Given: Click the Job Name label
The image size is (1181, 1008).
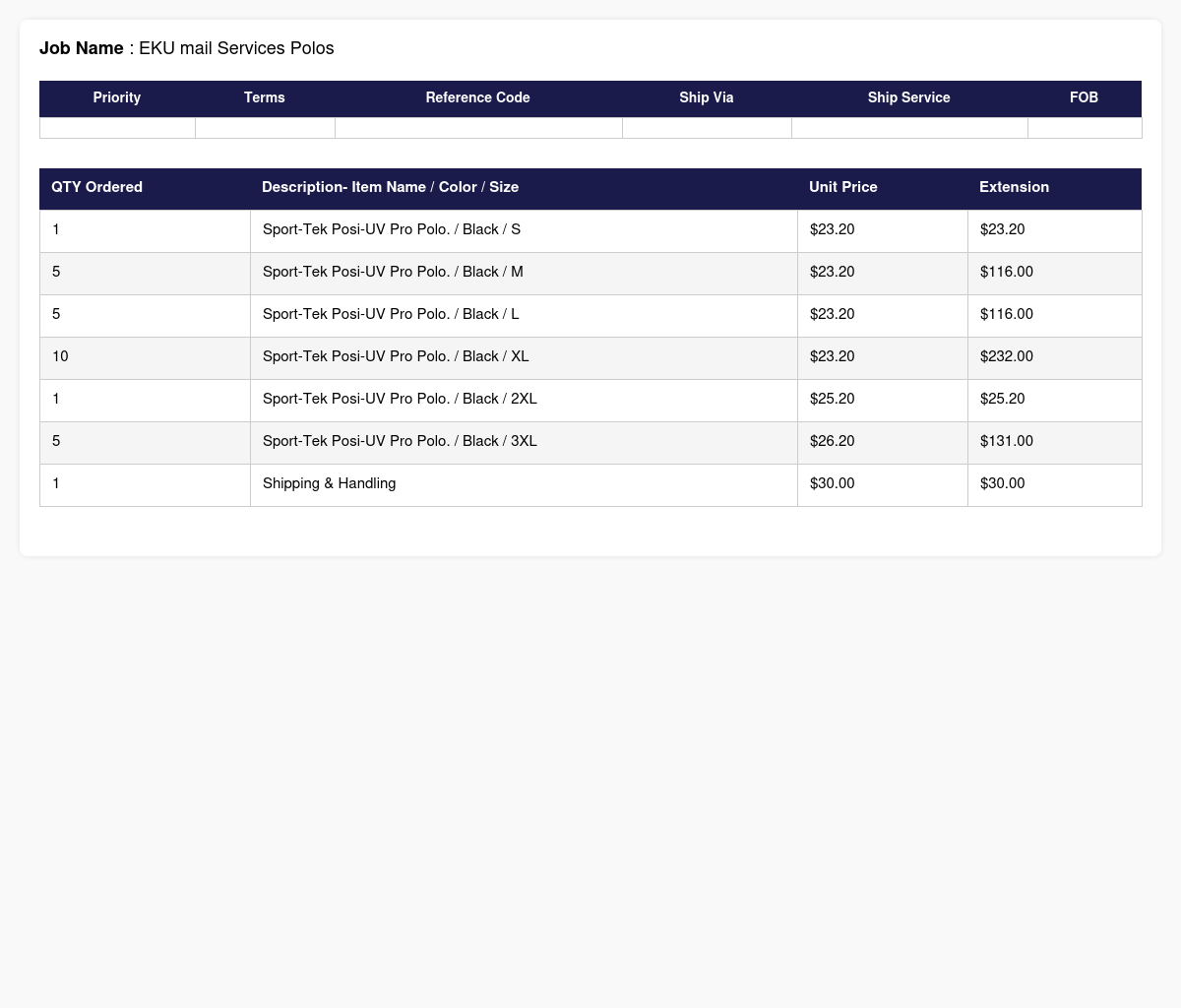Looking at the screenshot, I should tap(82, 48).
